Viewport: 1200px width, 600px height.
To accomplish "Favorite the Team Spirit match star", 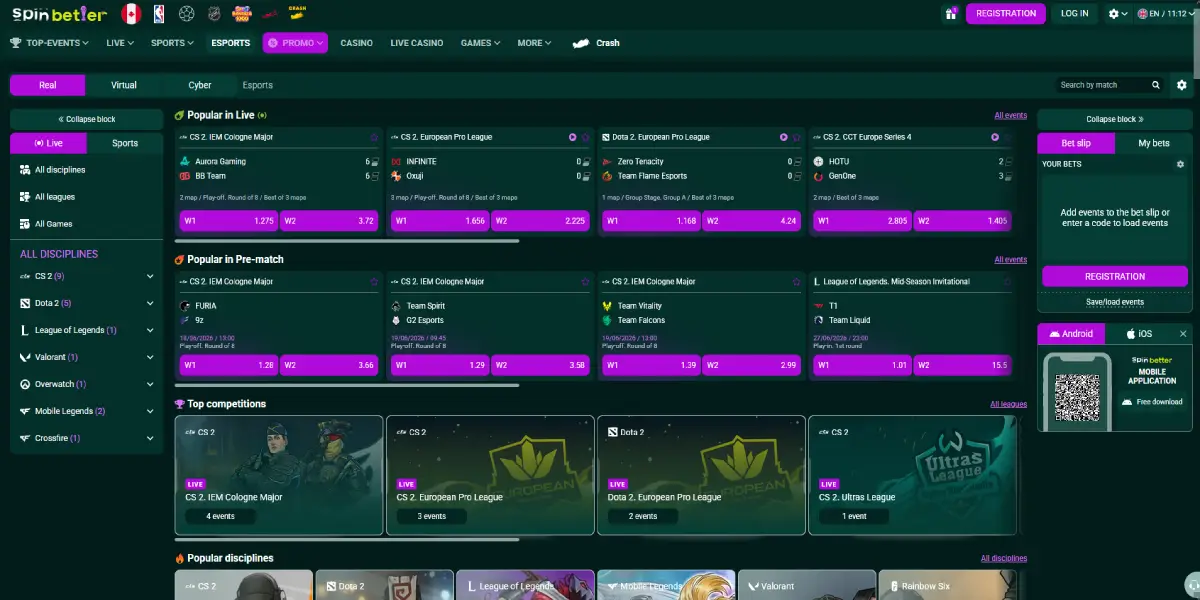I will coord(586,282).
